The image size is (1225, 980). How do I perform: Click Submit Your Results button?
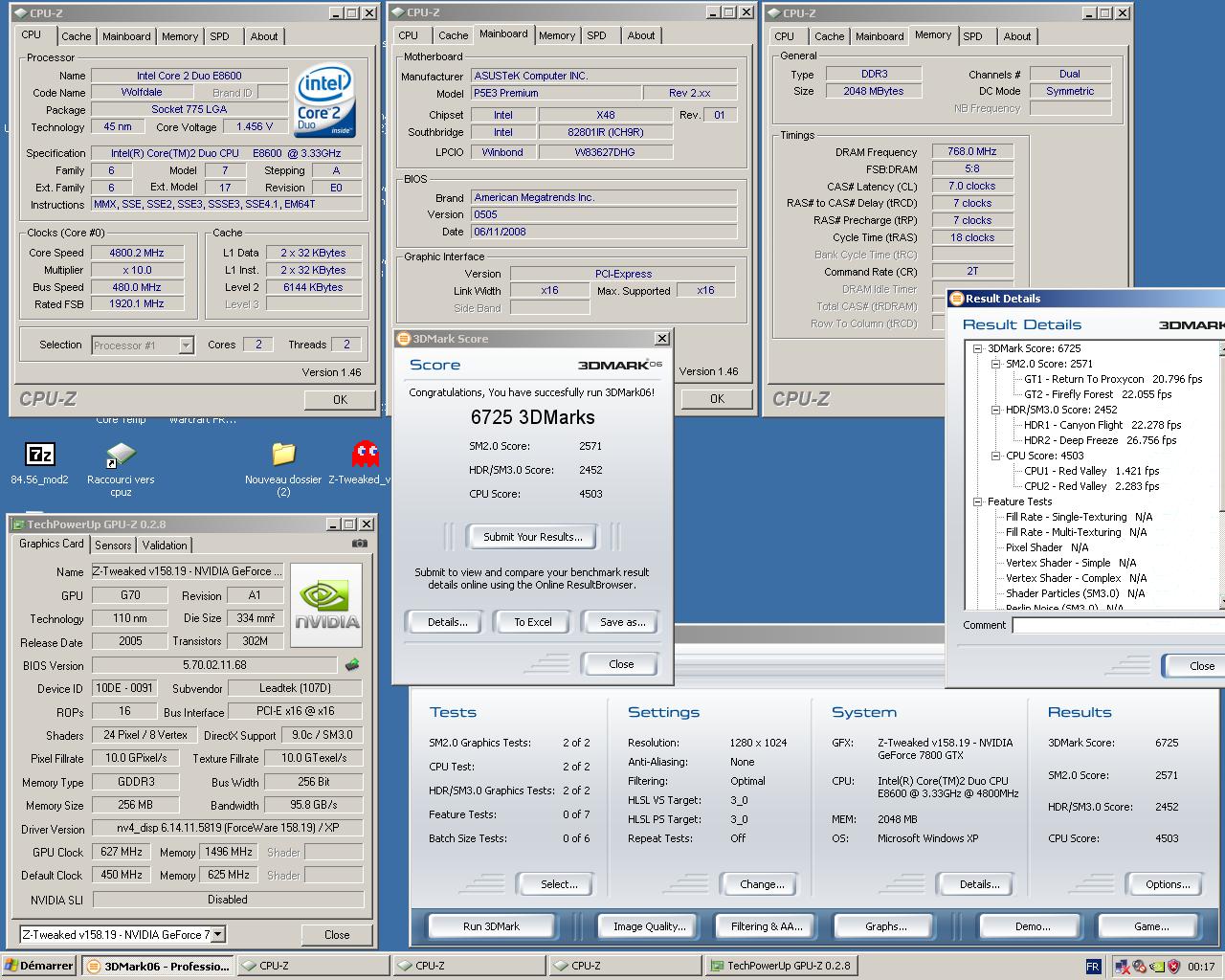tap(533, 537)
